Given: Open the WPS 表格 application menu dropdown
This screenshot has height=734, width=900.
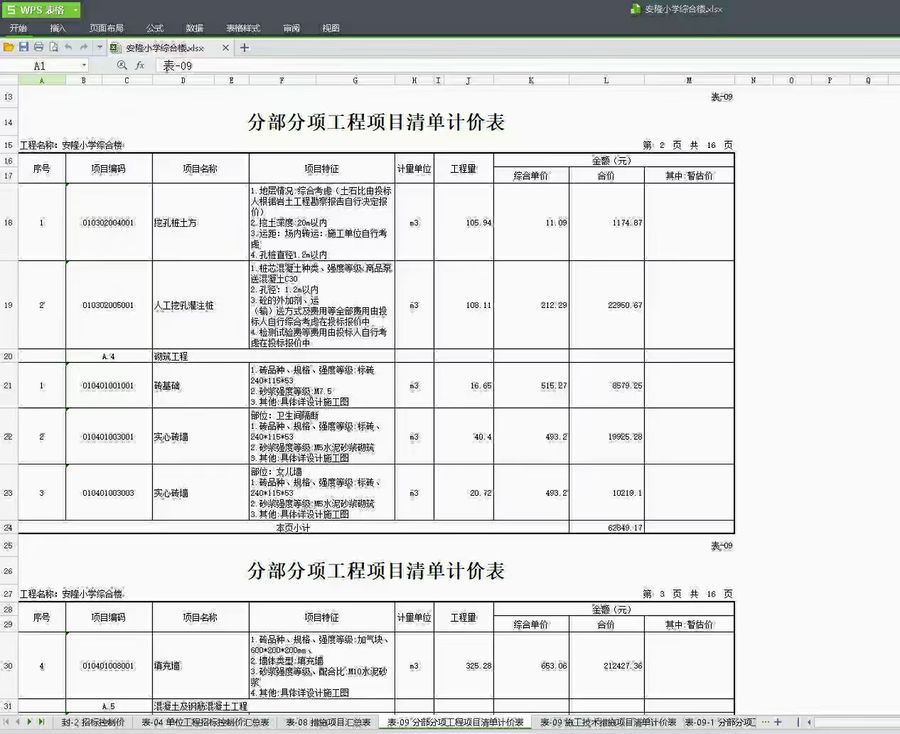Looking at the screenshot, I should 75,10.
